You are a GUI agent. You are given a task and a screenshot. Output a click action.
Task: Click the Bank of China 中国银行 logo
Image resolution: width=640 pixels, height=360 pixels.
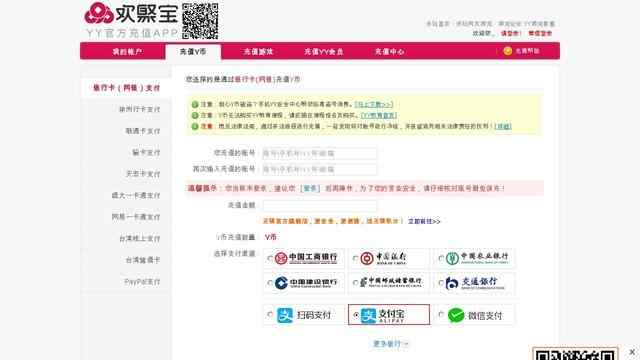click(384, 258)
